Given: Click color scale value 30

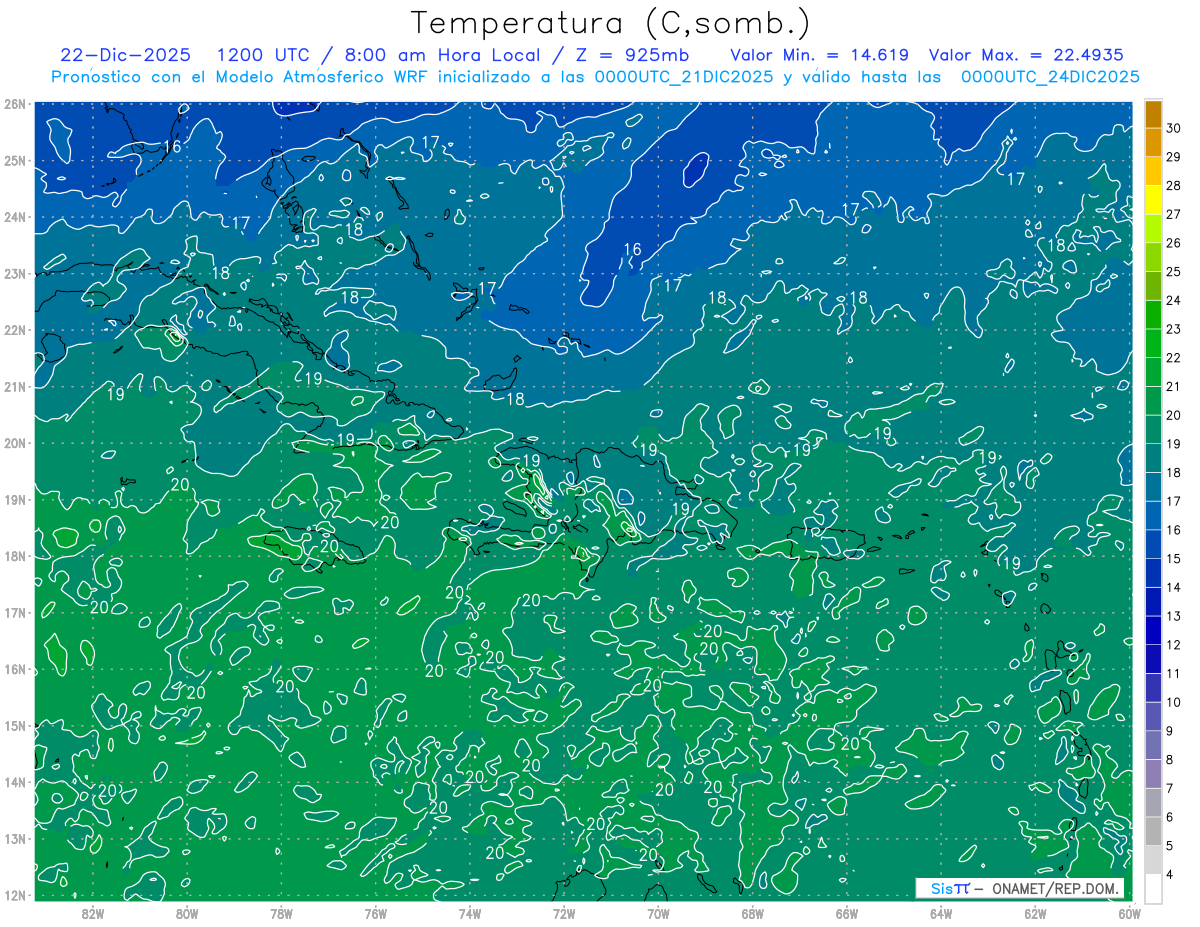Looking at the screenshot, I should (x=1173, y=128).
